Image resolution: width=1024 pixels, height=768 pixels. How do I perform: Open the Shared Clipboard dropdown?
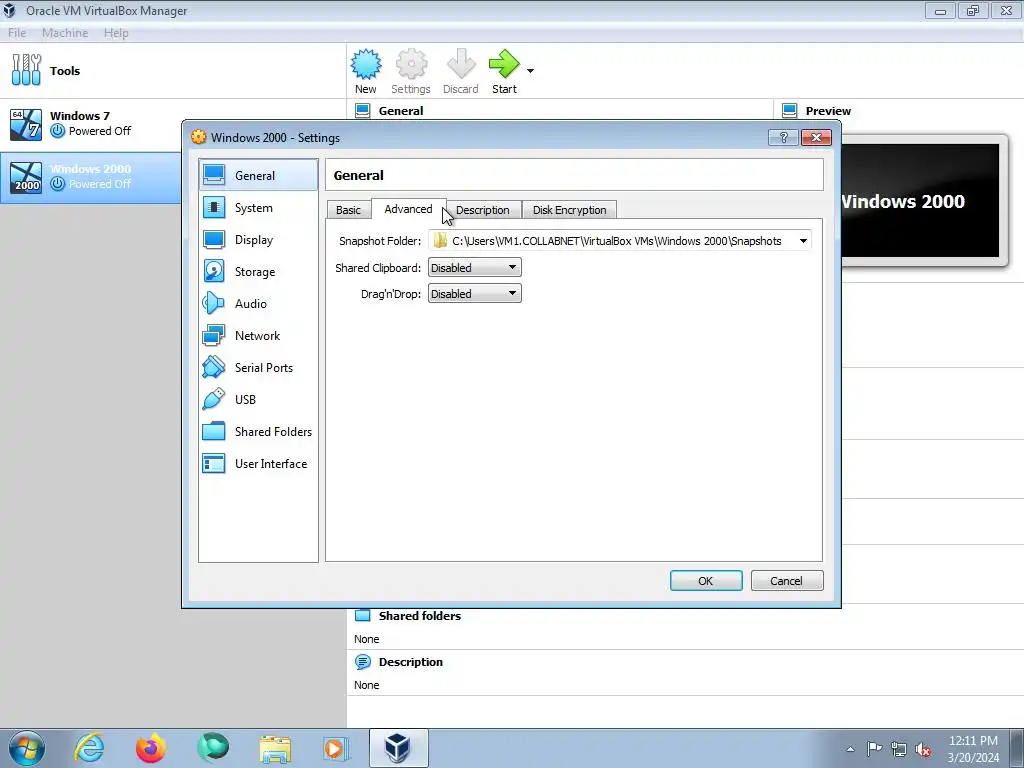pyautogui.click(x=475, y=268)
